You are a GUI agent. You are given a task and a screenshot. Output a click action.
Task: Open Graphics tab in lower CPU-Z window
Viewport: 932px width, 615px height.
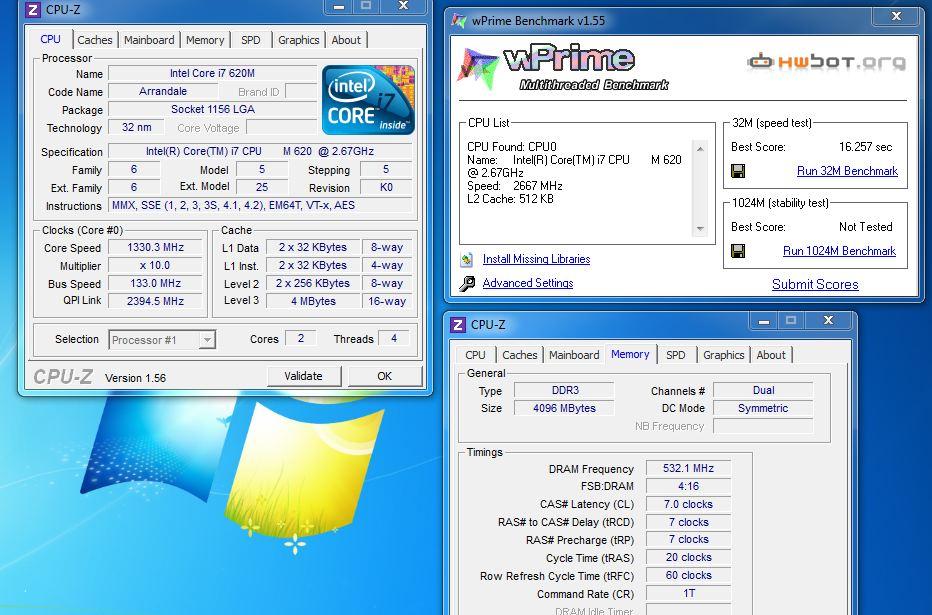click(x=723, y=355)
